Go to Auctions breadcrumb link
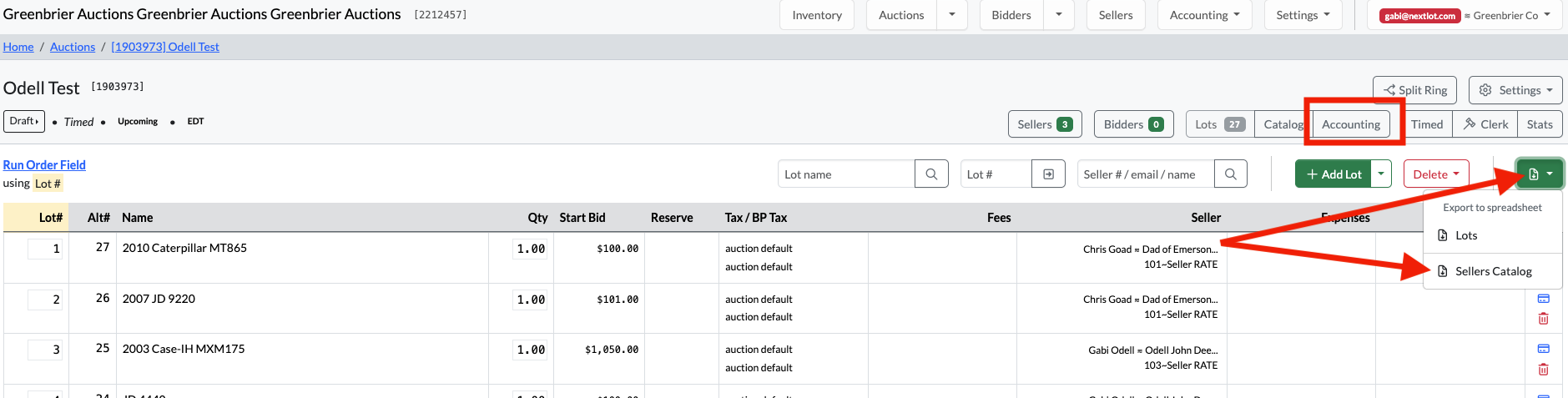The height and width of the screenshot is (398, 1568). 73,47
